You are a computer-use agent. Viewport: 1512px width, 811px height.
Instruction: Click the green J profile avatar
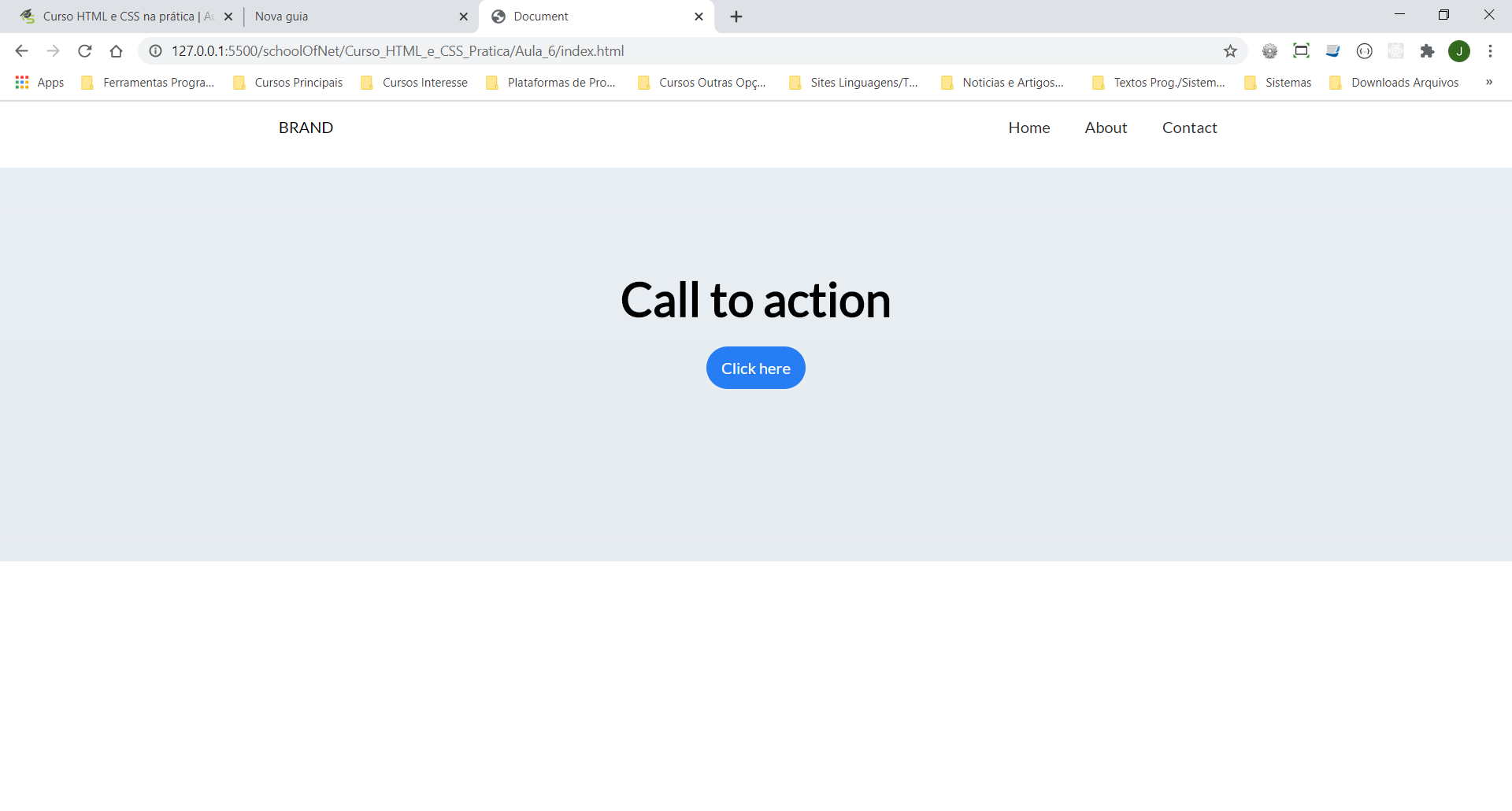1459,51
